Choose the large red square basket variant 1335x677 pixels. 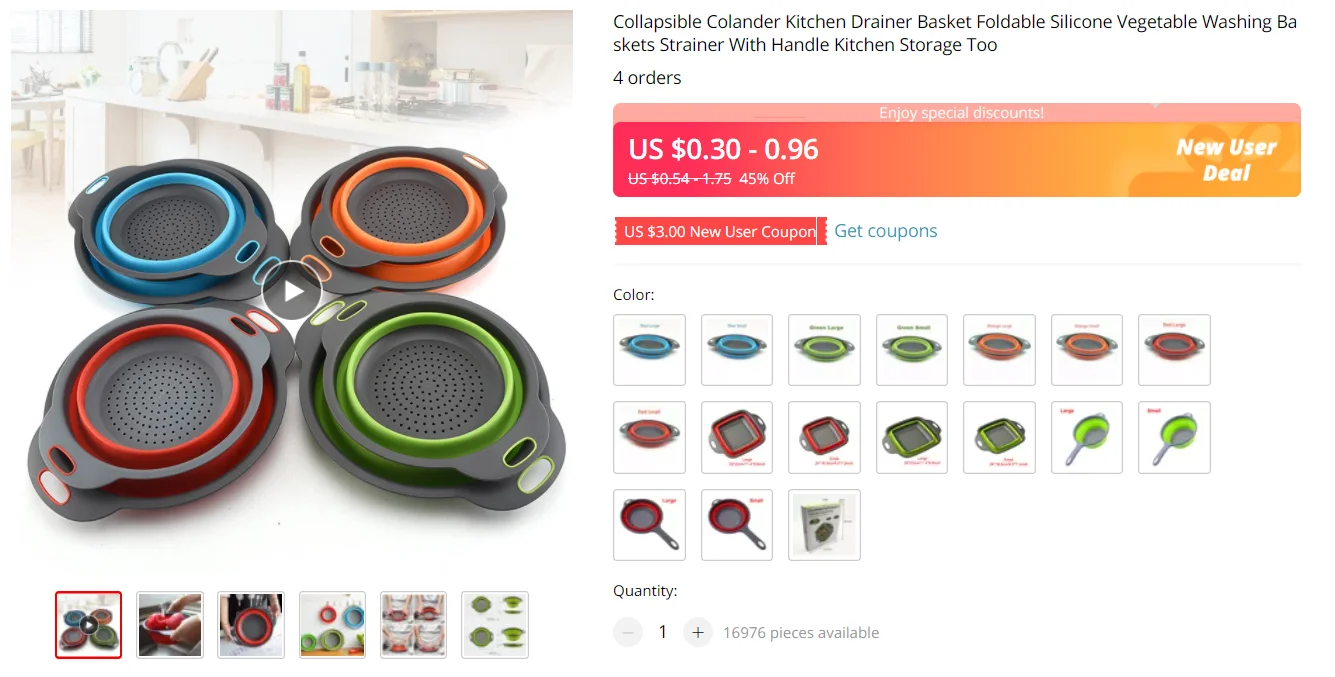(x=737, y=437)
